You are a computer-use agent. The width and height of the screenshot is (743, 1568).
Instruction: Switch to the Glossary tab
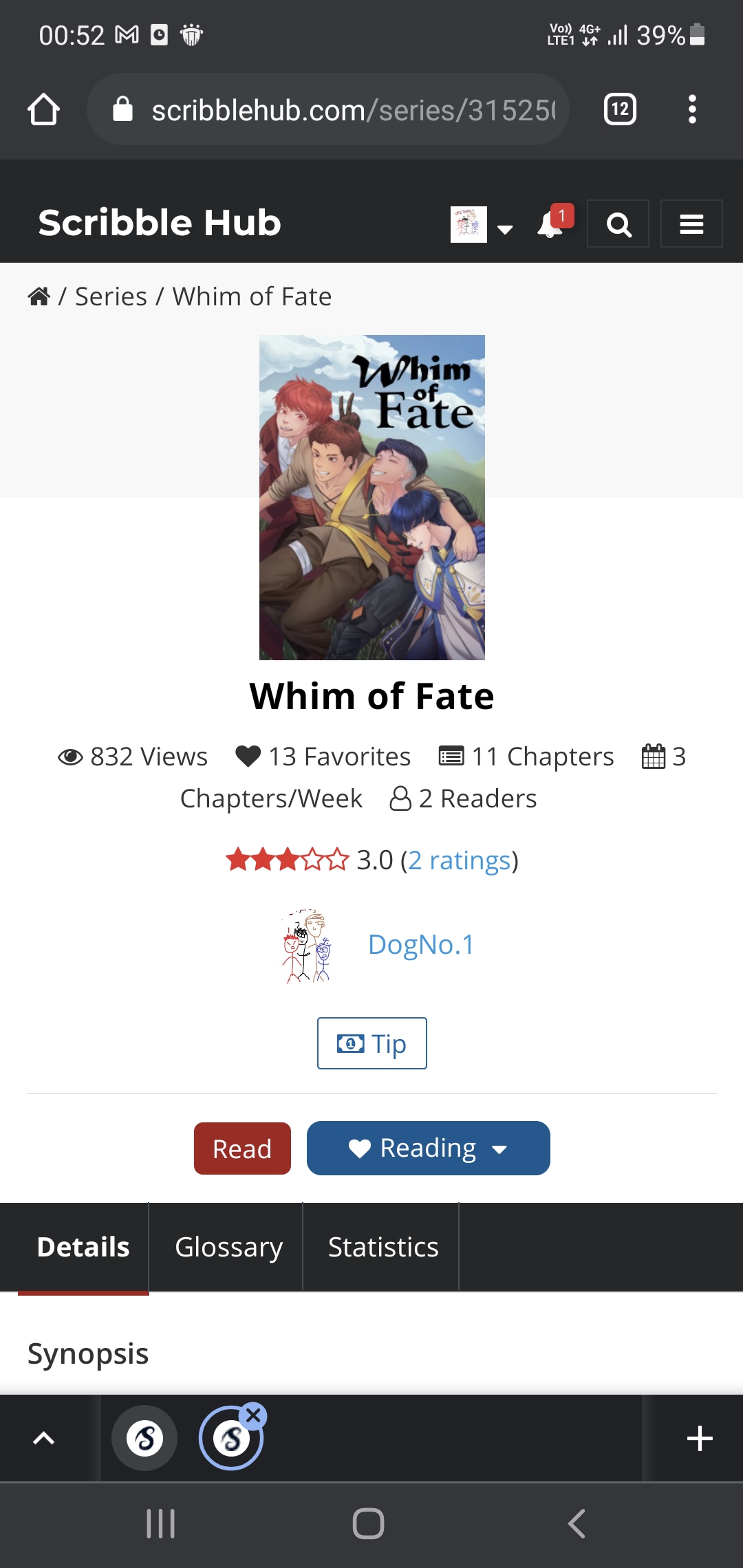(228, 1247)
